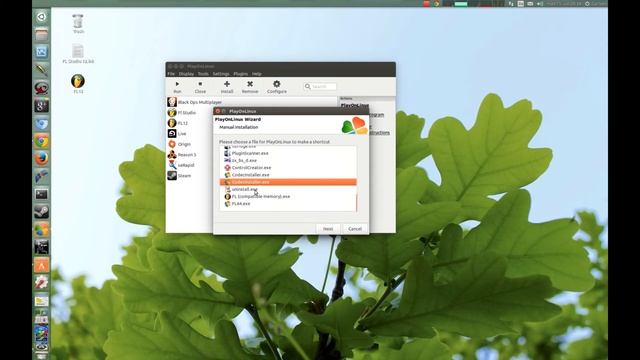Choose FL (compatible memory).exe in the list
Viewport: 640px width, 360px height.
(x=288, y=196)
